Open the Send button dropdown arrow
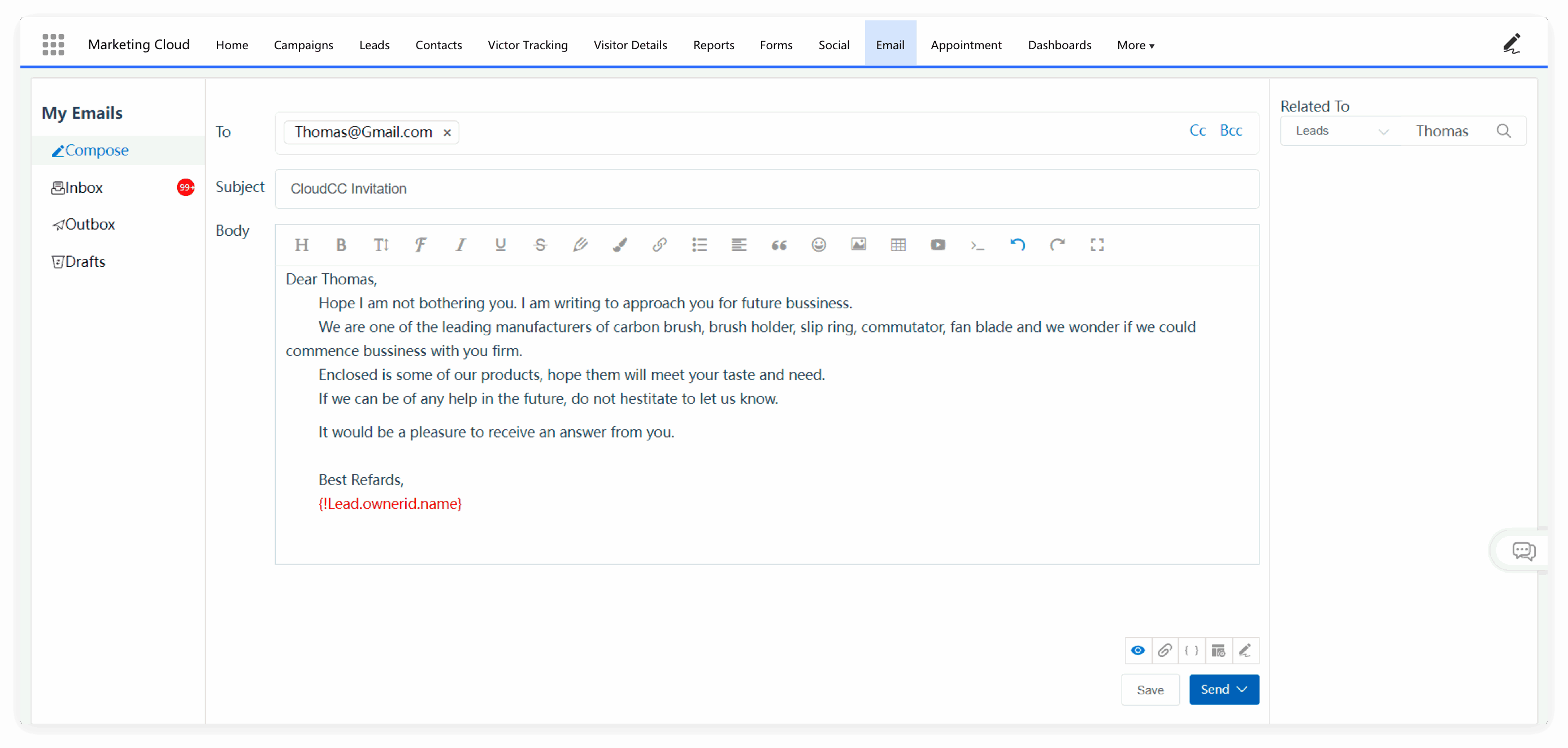The image size is (1568, 748). [x=1243, y=689]
